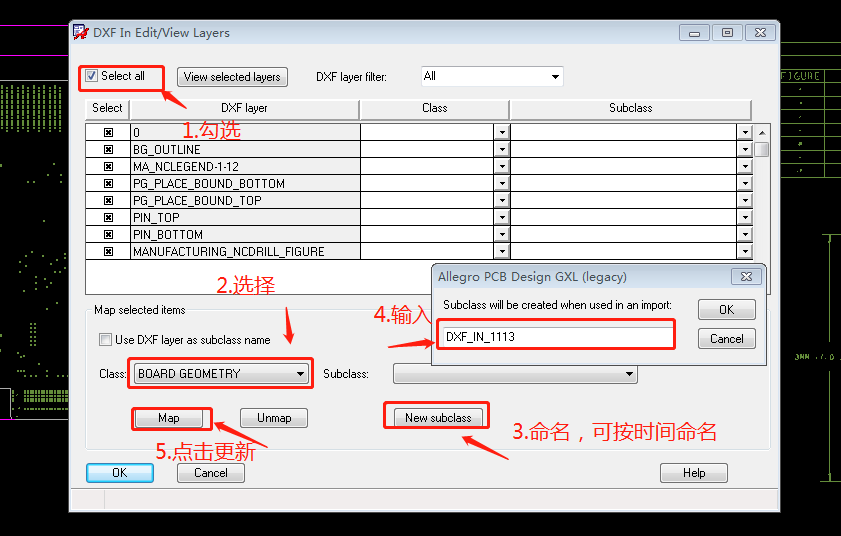Click layer list scrollbar up arrow

762,133
